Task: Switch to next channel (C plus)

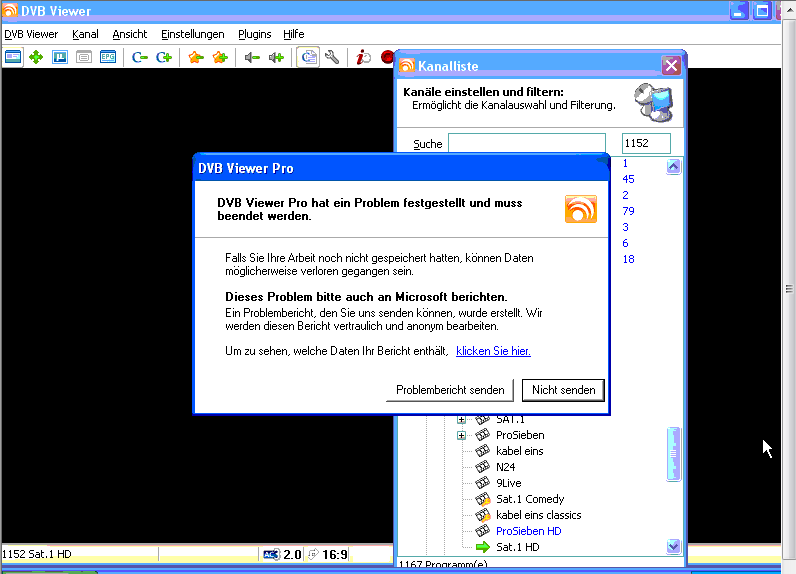Action: 164,57
